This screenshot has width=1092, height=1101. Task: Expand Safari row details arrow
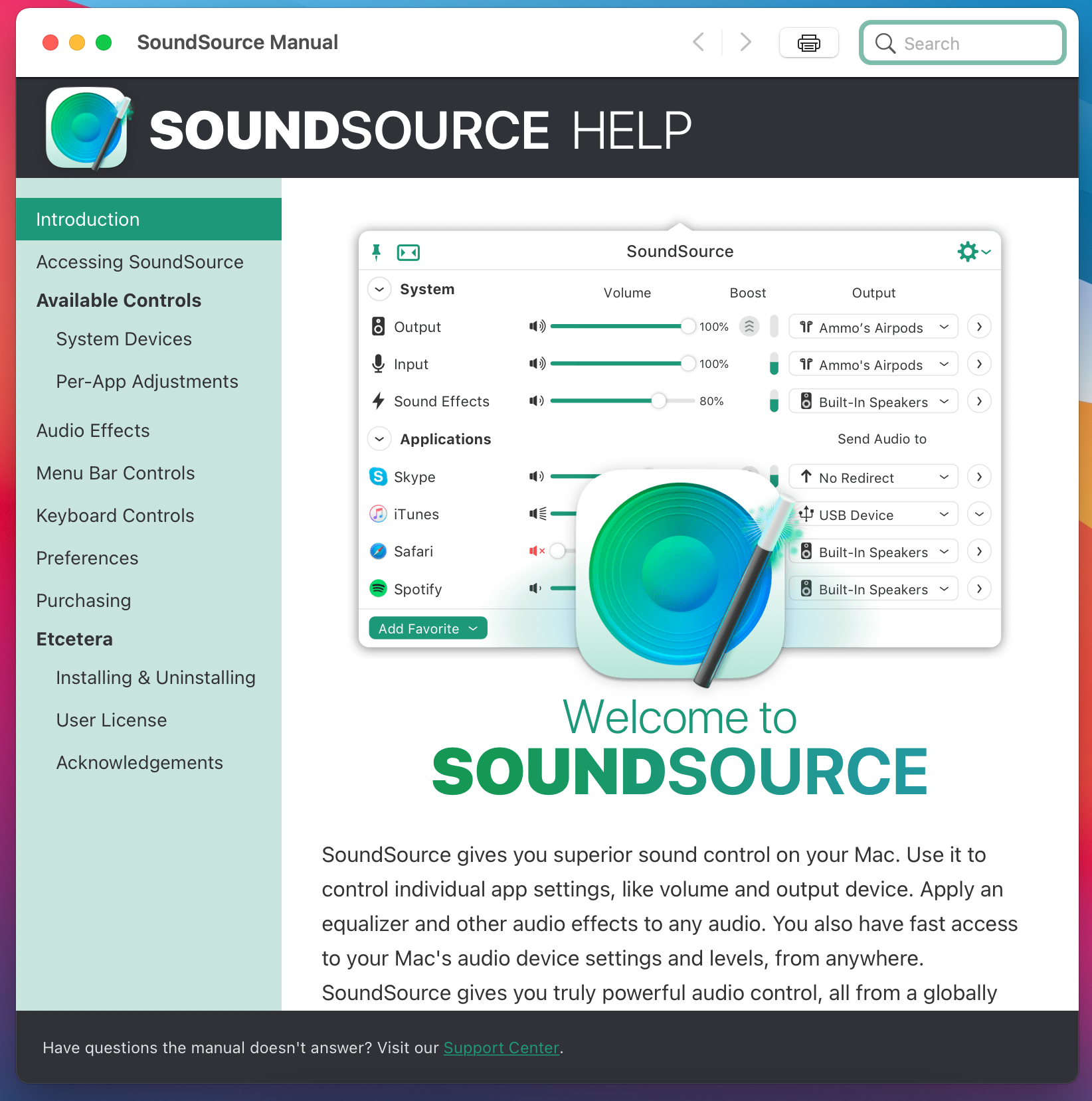pos(979,551)
